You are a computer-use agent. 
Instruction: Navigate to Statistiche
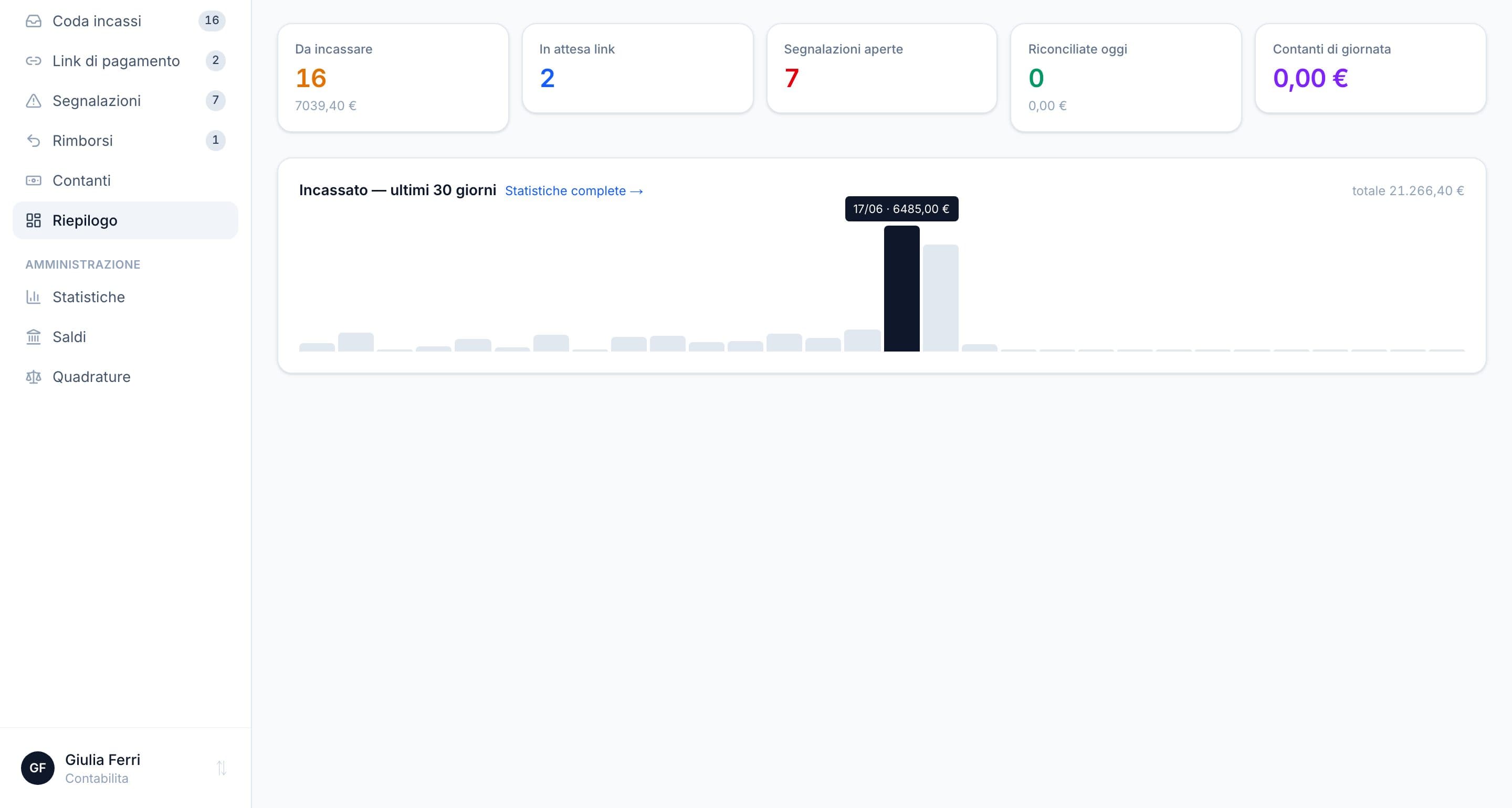[x=125, y=297]
